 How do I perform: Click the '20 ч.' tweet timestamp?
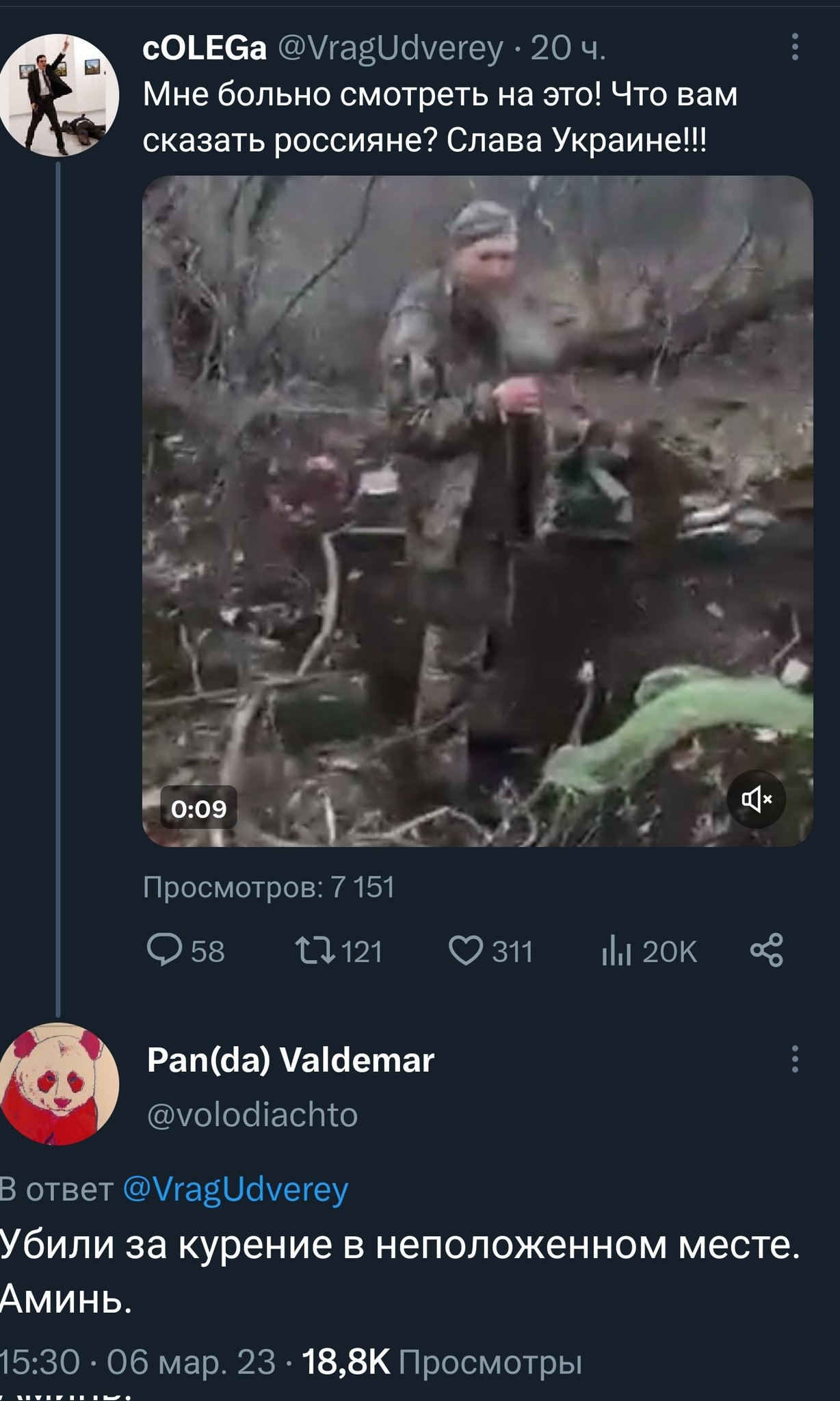pos(568,49)
